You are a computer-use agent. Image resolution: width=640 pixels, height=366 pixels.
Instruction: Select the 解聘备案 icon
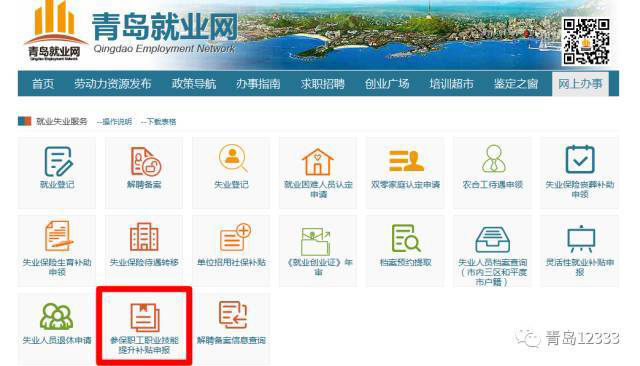tap(145, 161)
